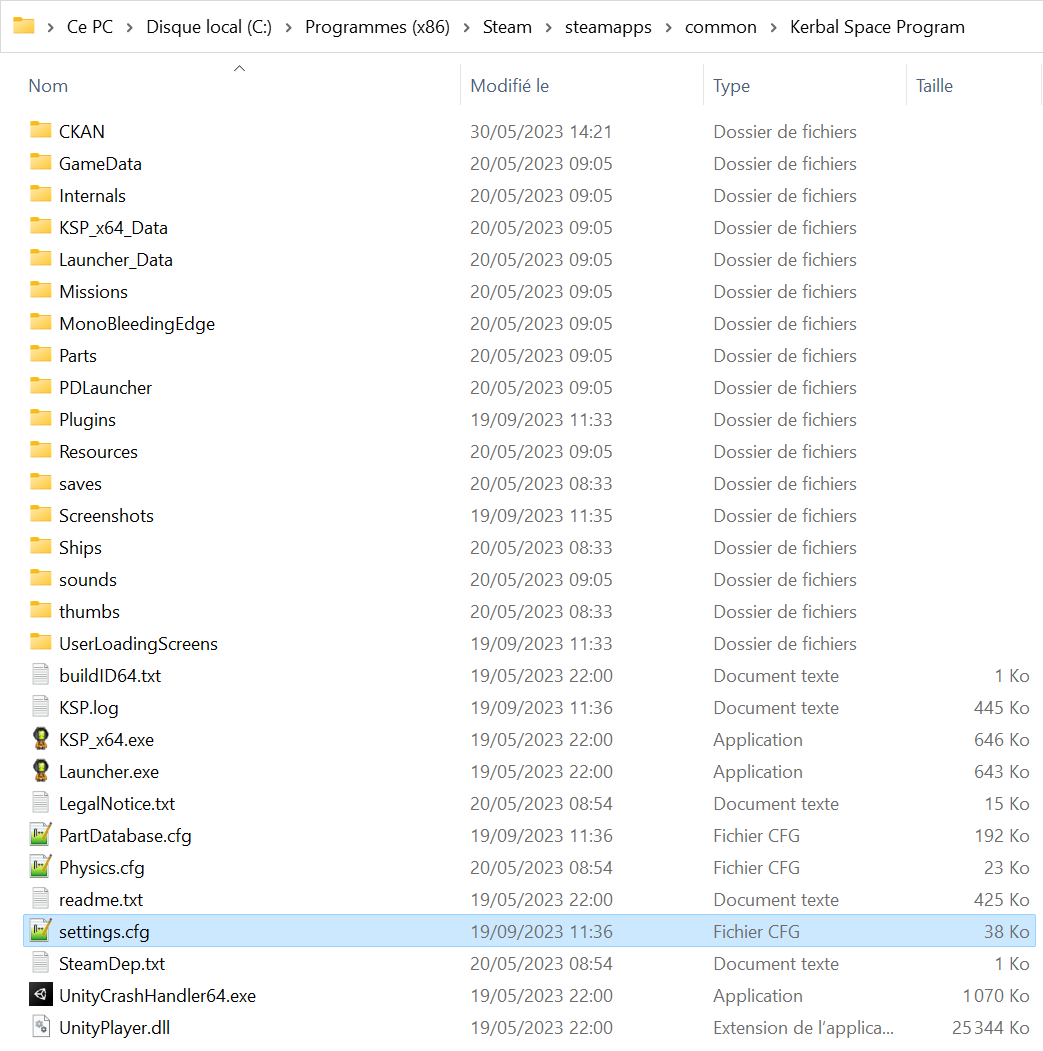The image size is (1043, 1051).
Task: Select the UnityPlayer.dll file icon
Action: click(40, 1026)
